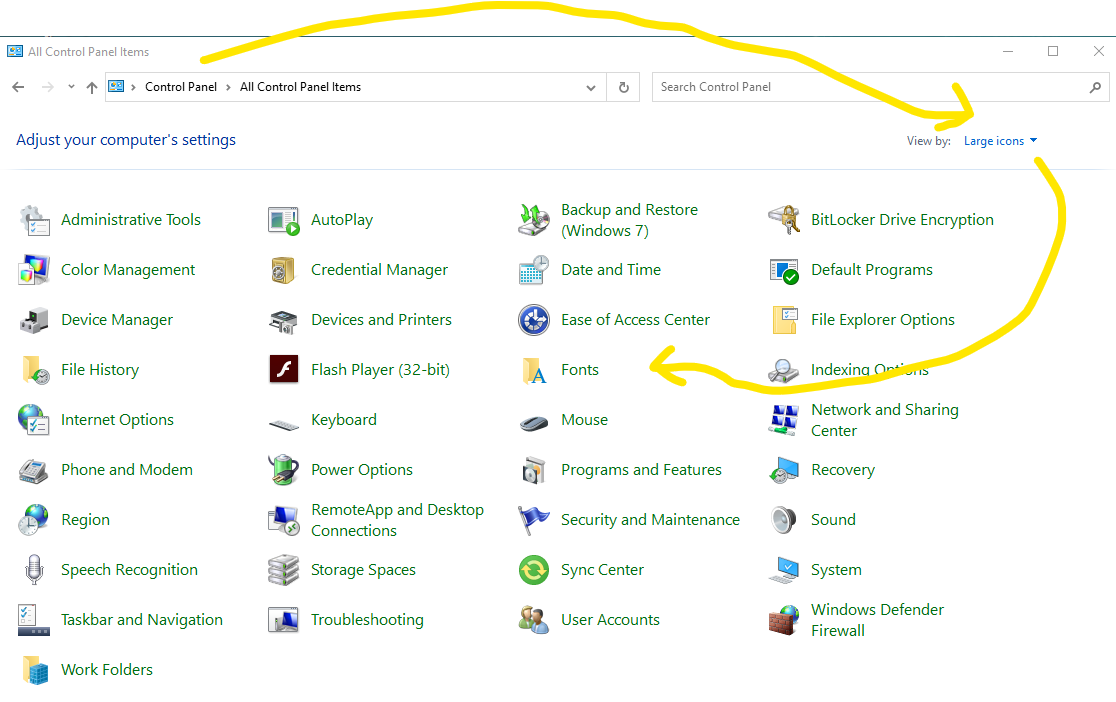1116x702 pixels.
Task: Click the Work Folders icon
Action: [x=36, y=670]
